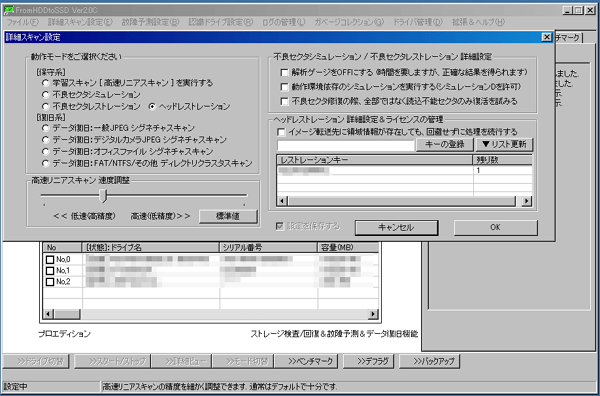This screenshot has height=396, width=600.
Task: Check 読込不能セクタのみ復活を試みる option
Action: (x=284, y=101)
